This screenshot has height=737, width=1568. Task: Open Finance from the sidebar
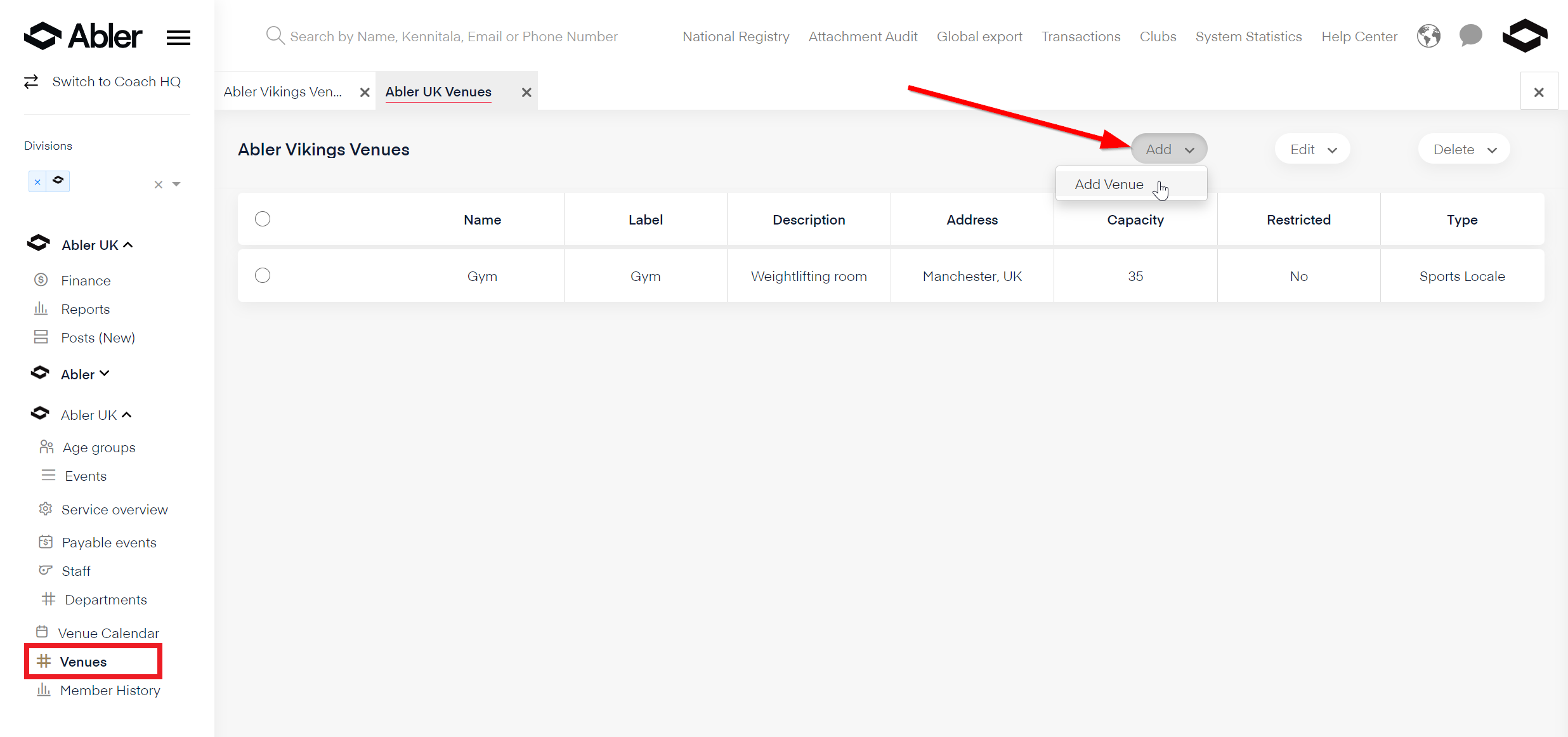click(86, 280)
